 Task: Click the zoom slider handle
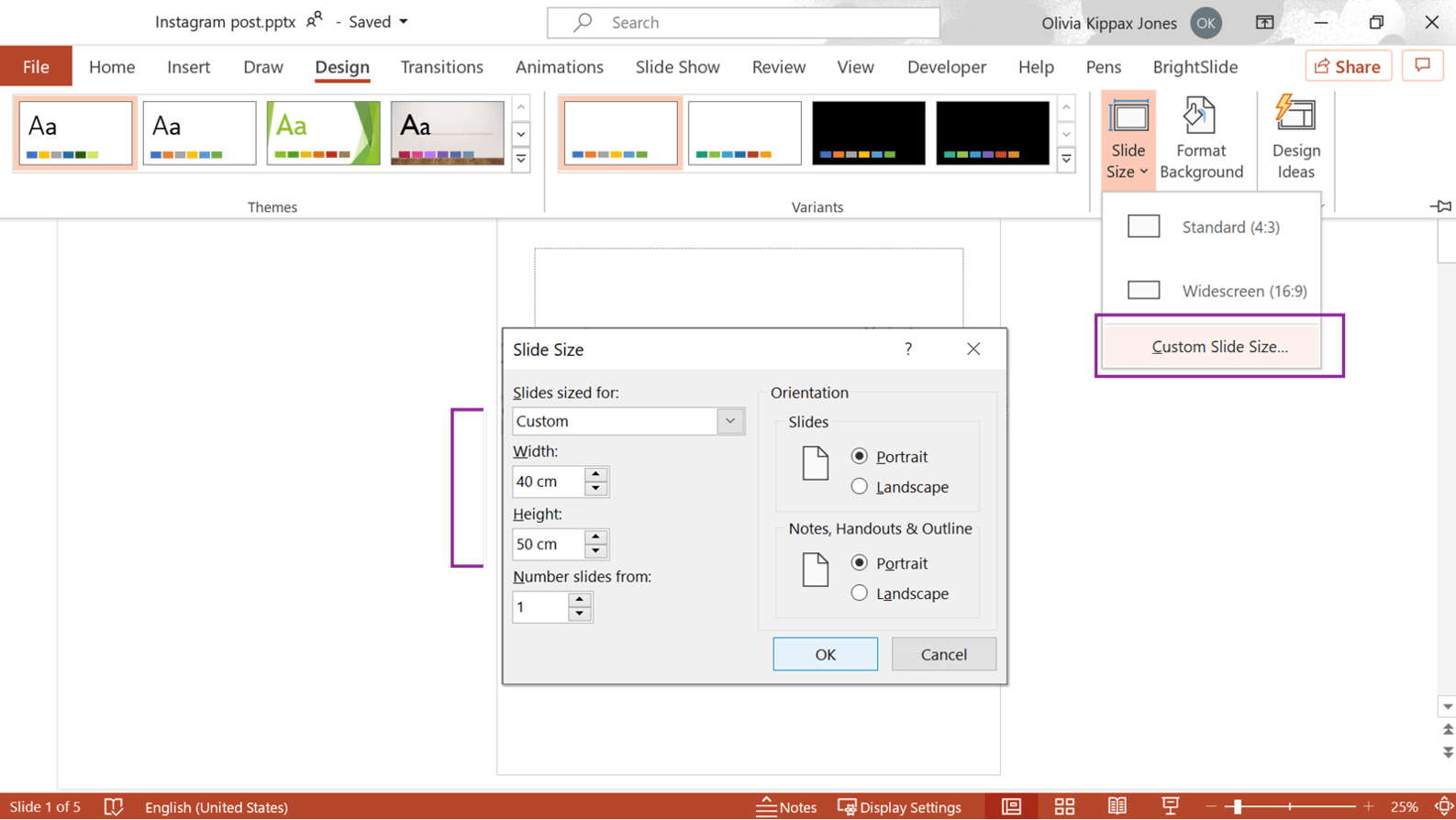tap(1238, 807)
